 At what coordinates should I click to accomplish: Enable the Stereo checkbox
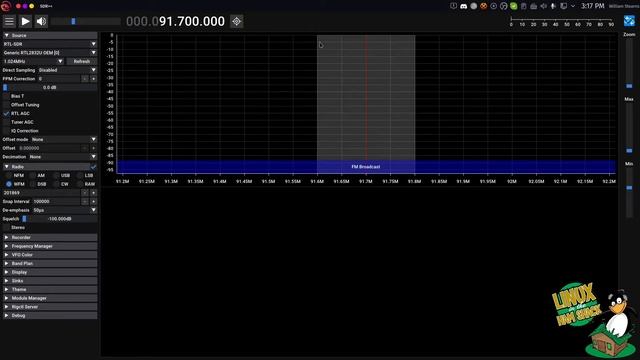tap(6, 227)
